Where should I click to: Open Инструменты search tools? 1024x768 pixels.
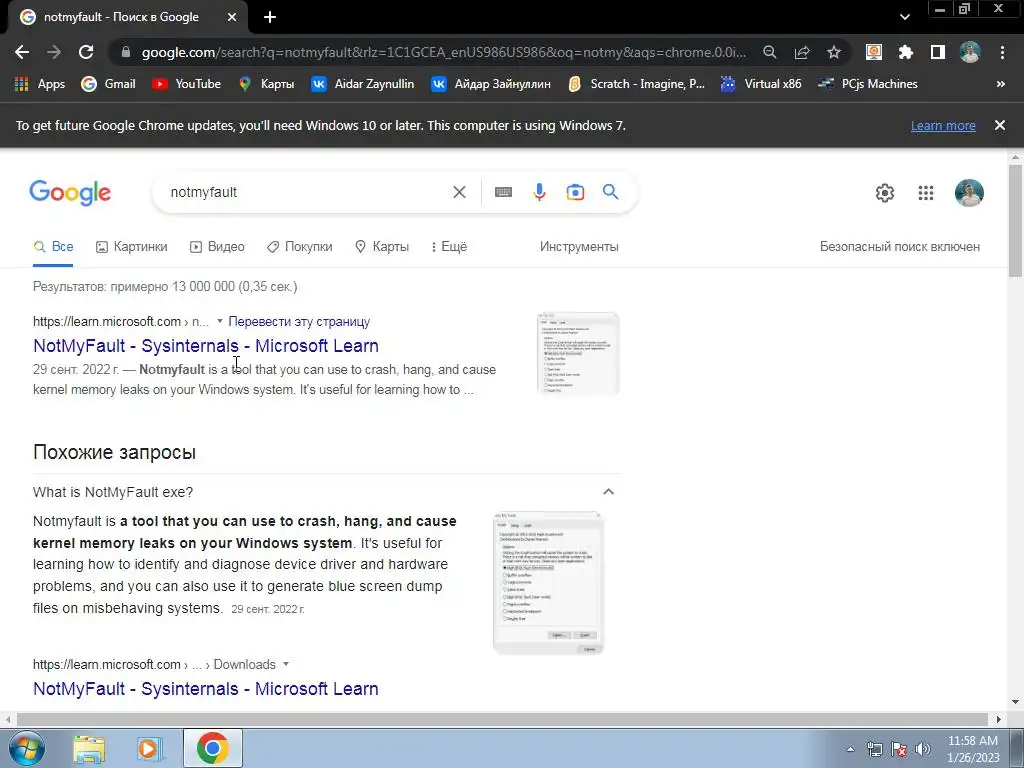[x=579, y=247]
